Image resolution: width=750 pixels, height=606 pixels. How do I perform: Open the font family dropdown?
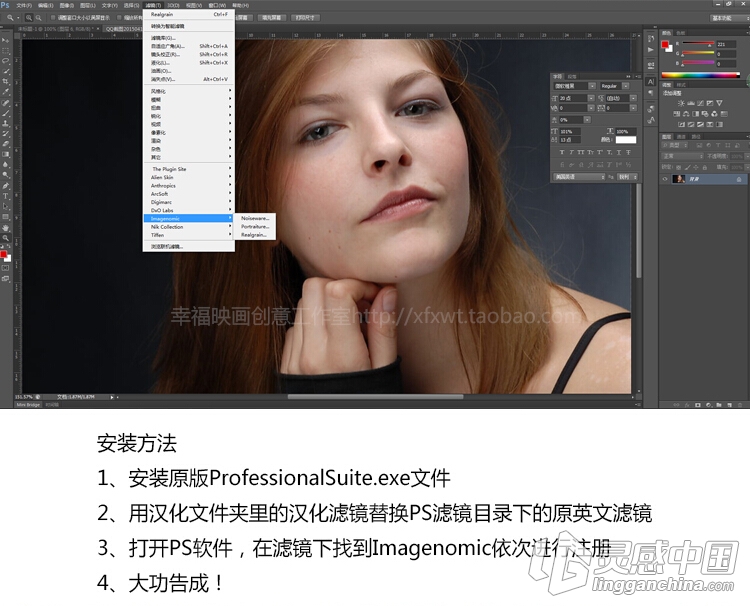[x=592, y=86]
